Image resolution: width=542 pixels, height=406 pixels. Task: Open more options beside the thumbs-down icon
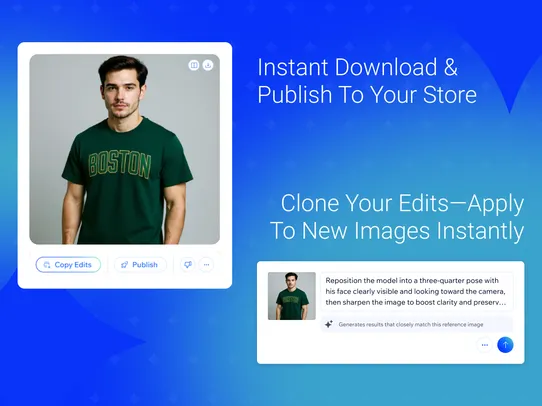[206, 265]
